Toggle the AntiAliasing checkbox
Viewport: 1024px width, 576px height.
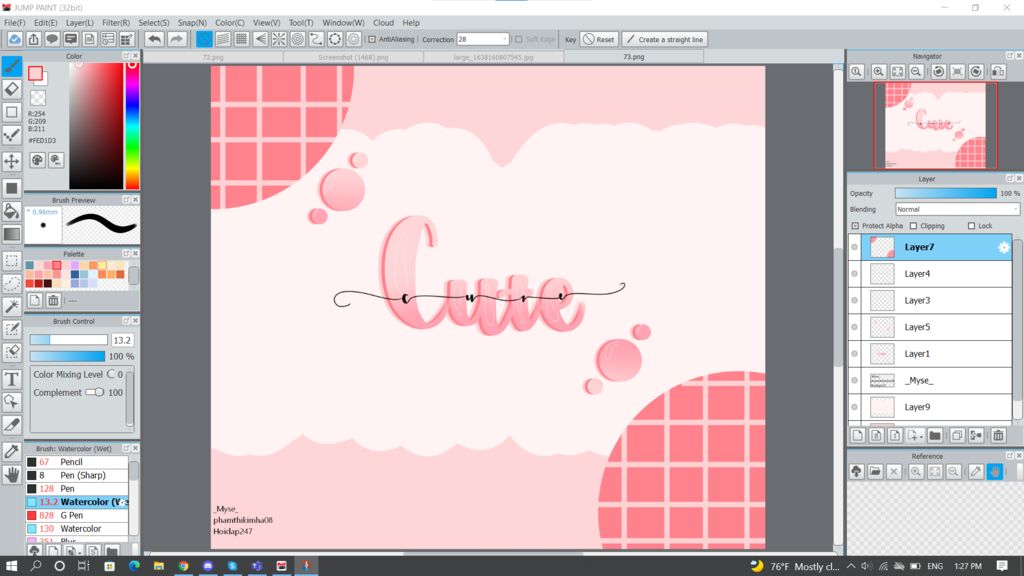372,39
